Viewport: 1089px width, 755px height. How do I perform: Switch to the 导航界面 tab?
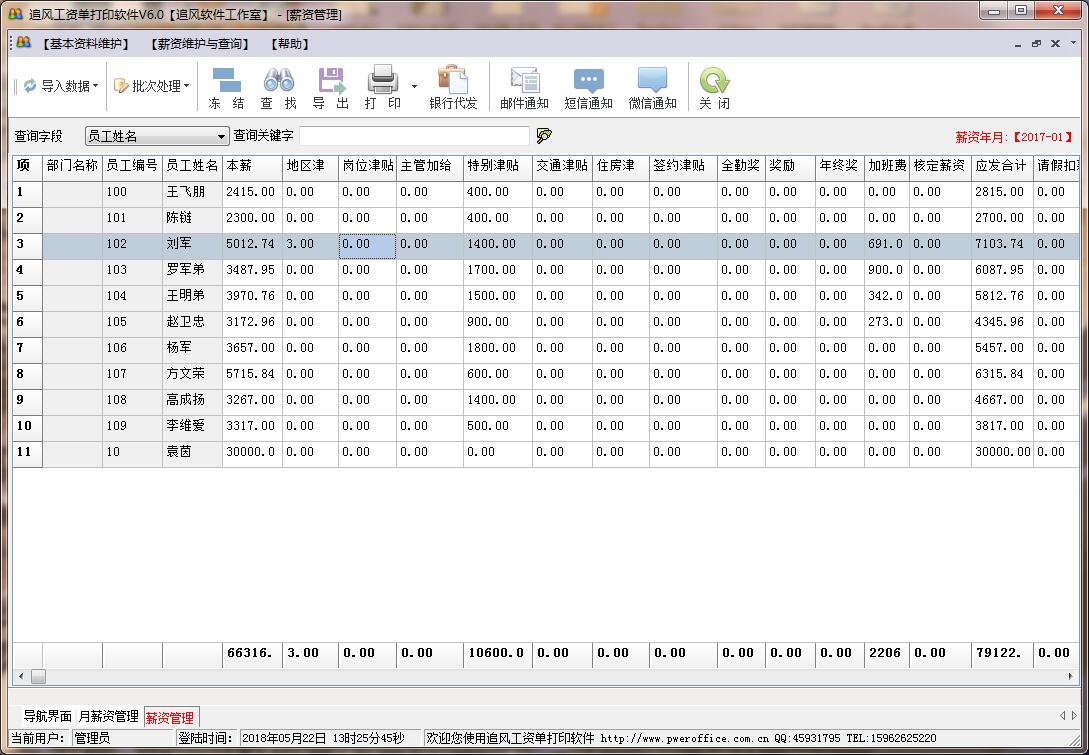coord(47,717)
